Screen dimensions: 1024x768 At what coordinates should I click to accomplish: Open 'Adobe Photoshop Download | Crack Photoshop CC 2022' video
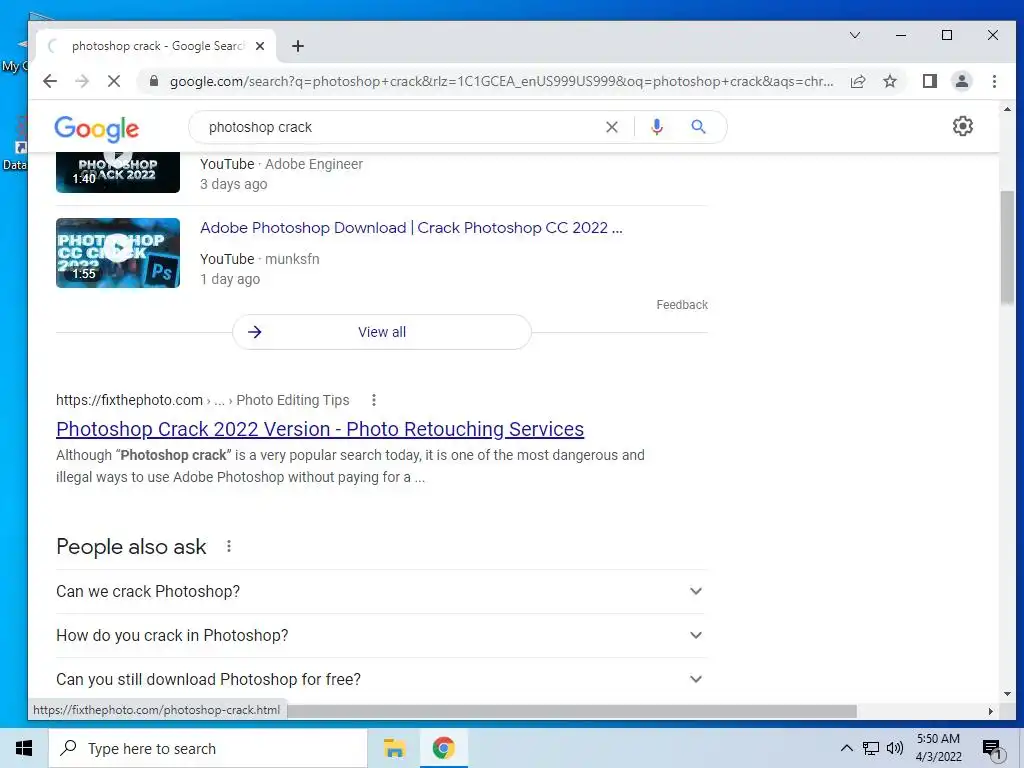pyautogui.click(x=411, y=228)
